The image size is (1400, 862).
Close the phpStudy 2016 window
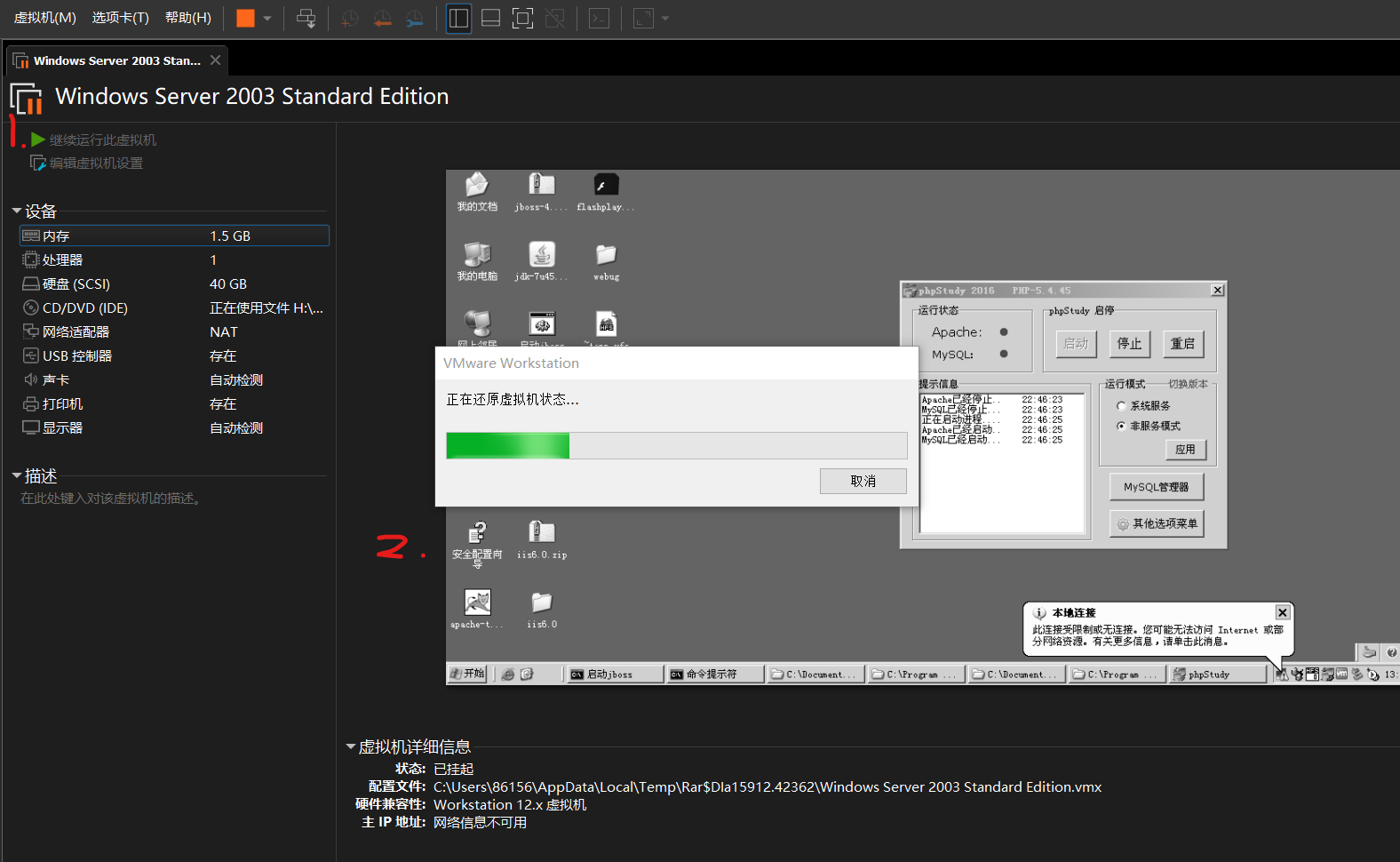pos(1217,291)
